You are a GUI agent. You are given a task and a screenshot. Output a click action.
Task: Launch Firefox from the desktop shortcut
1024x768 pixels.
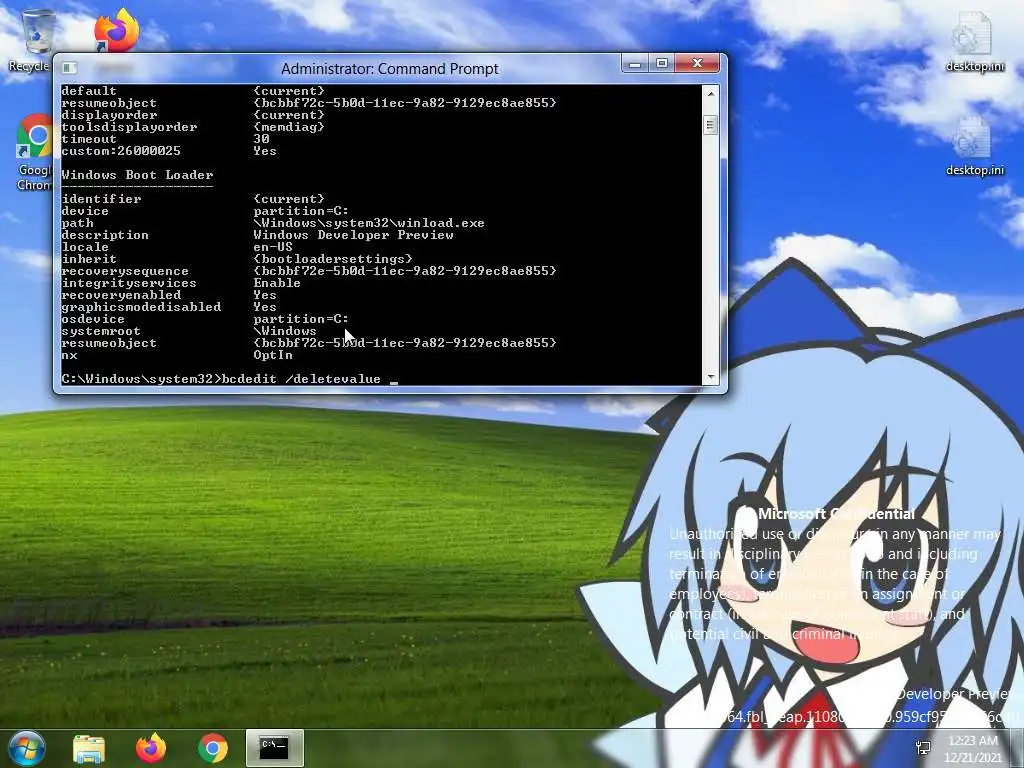pos(116,30)
